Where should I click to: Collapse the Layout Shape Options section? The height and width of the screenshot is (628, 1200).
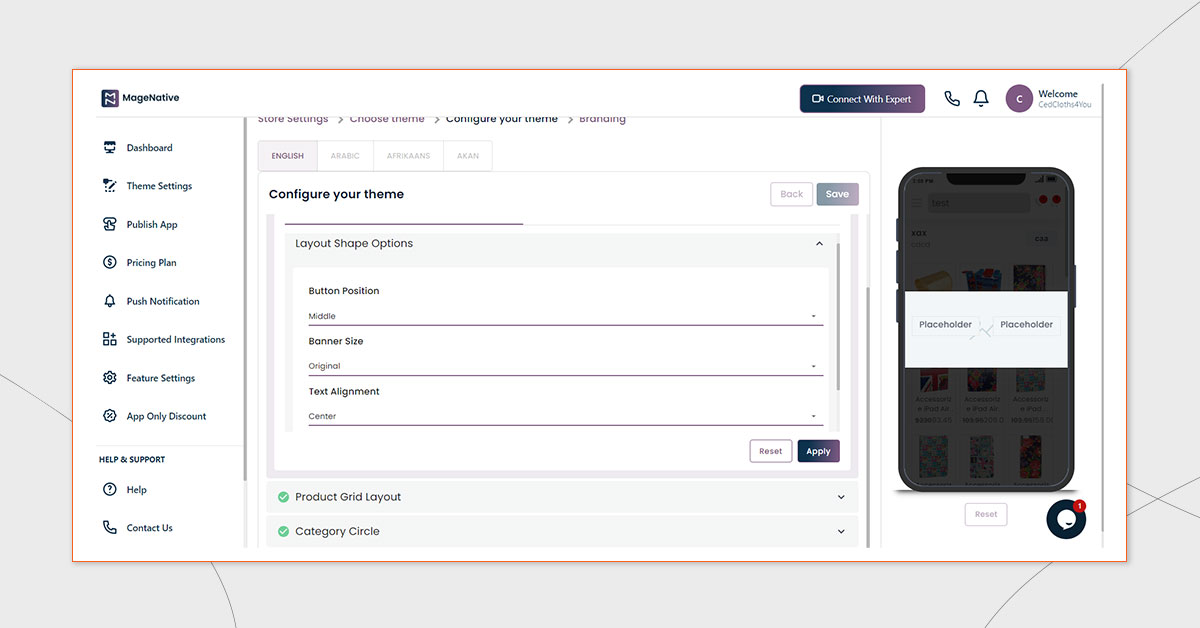point(819,244)
